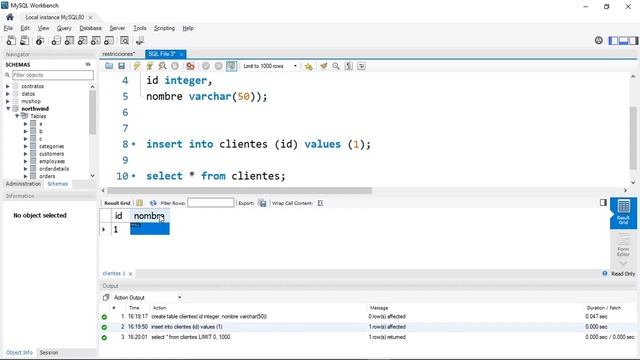Create a new view icon

coord(82,40)
